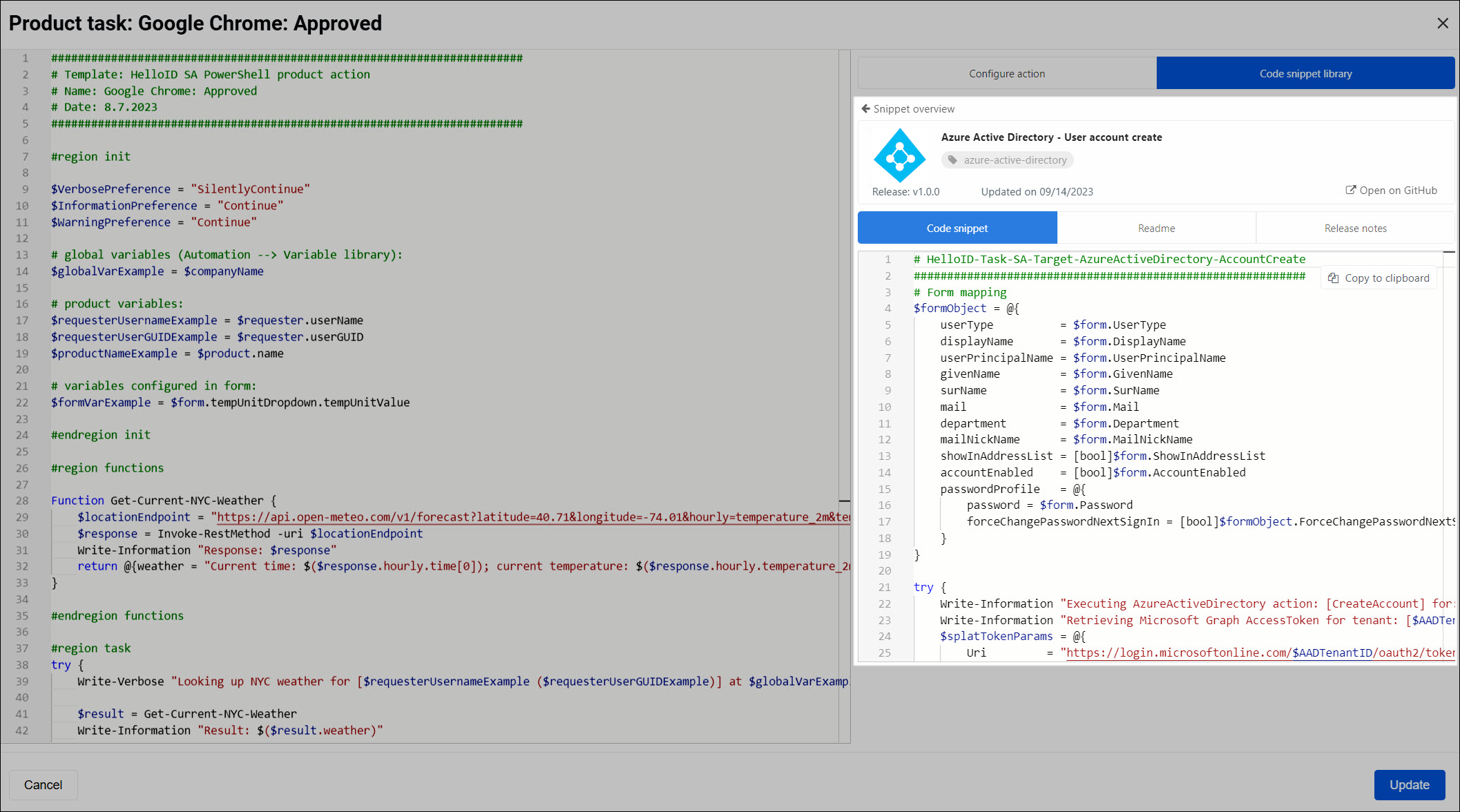Select the Code snippet library tab
1460x812 pixels.
point(1305,73)
